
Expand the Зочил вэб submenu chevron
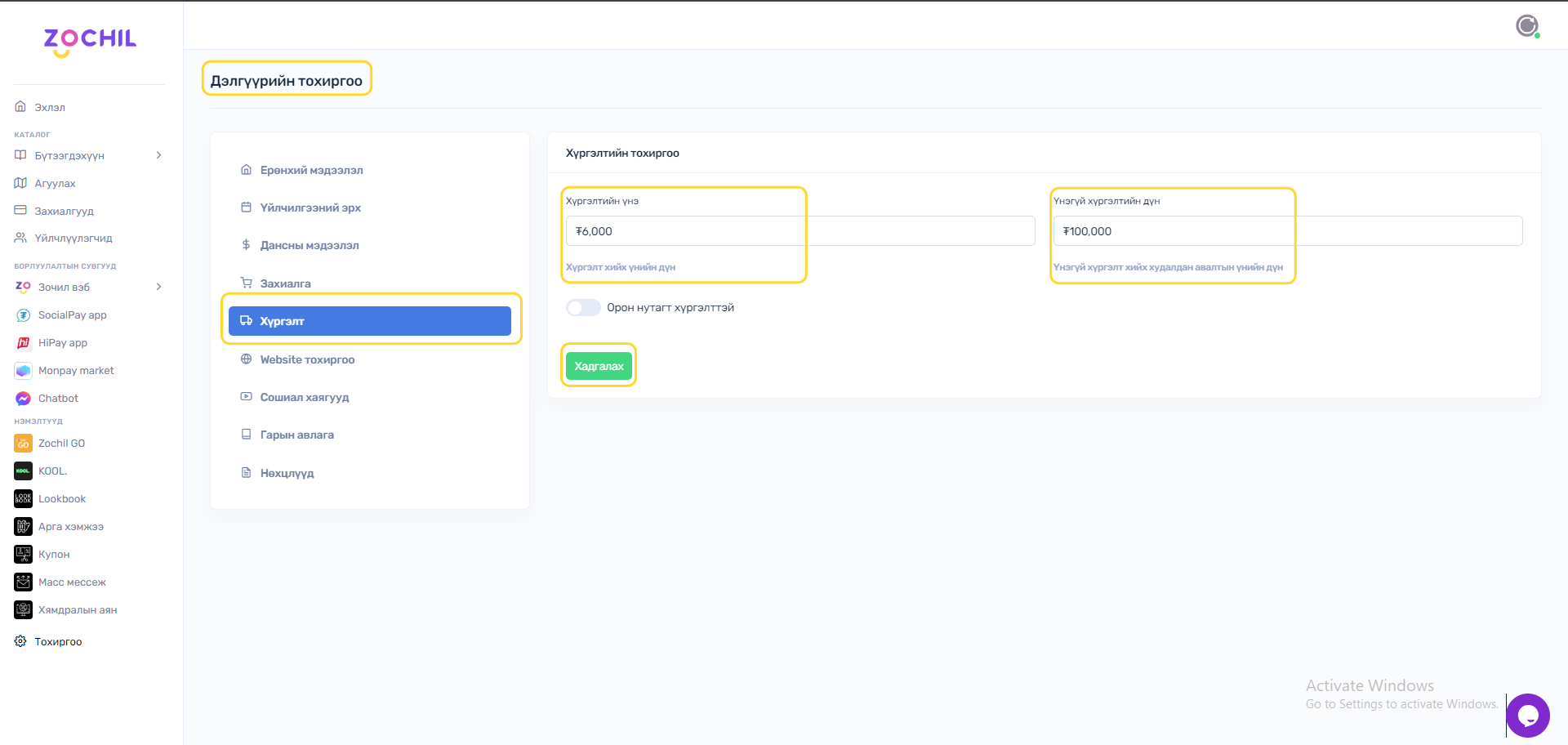click(158, 287)
